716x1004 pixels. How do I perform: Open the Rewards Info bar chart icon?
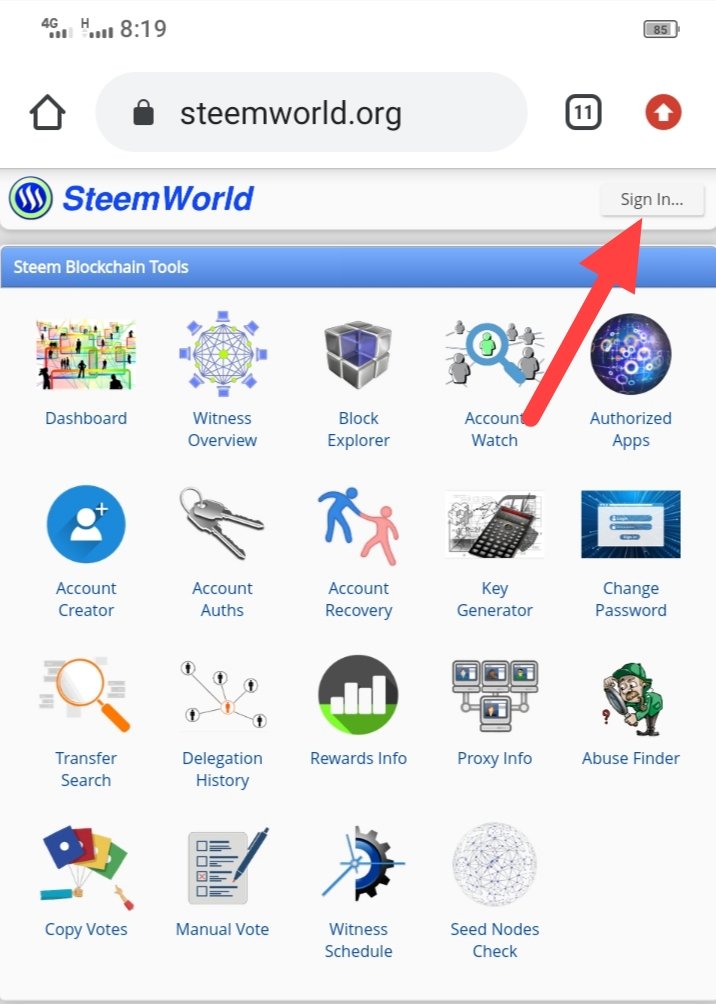pos(358,695)
